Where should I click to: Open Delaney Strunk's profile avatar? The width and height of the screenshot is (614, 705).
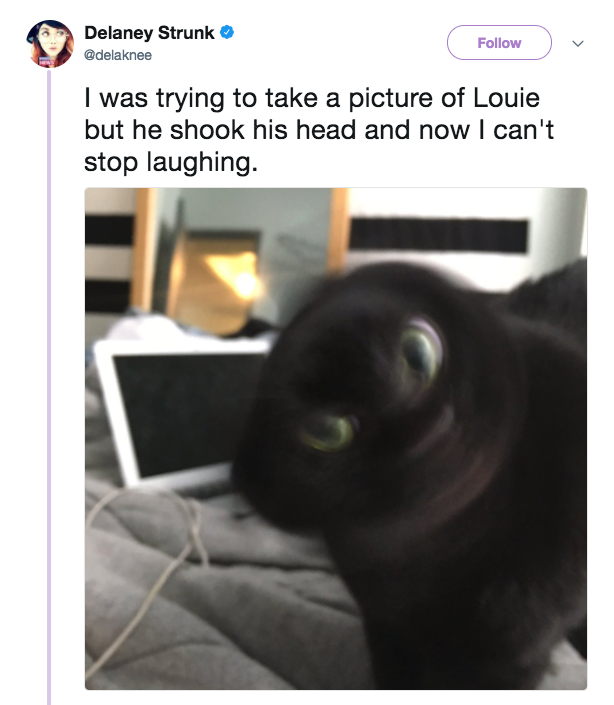[50, 44]
